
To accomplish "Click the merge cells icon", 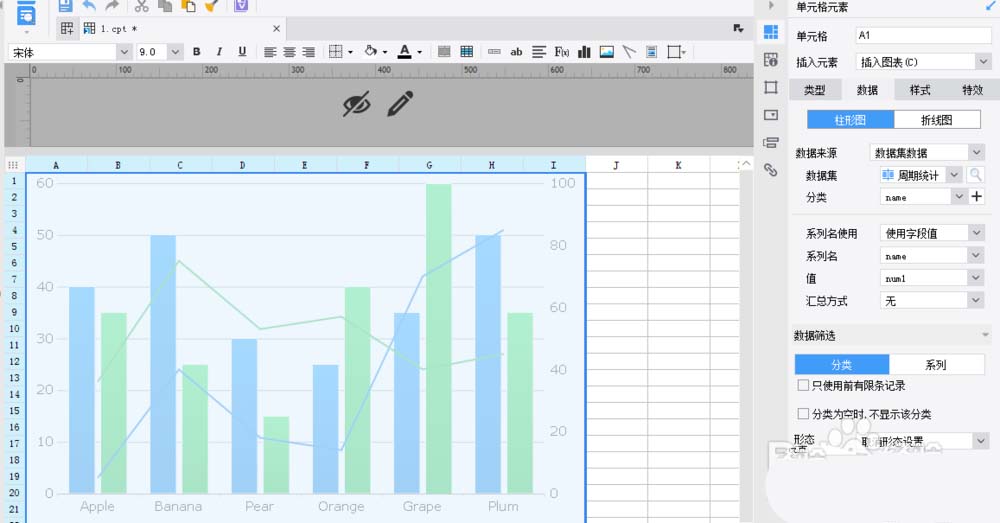I will (x=445, y=52).
